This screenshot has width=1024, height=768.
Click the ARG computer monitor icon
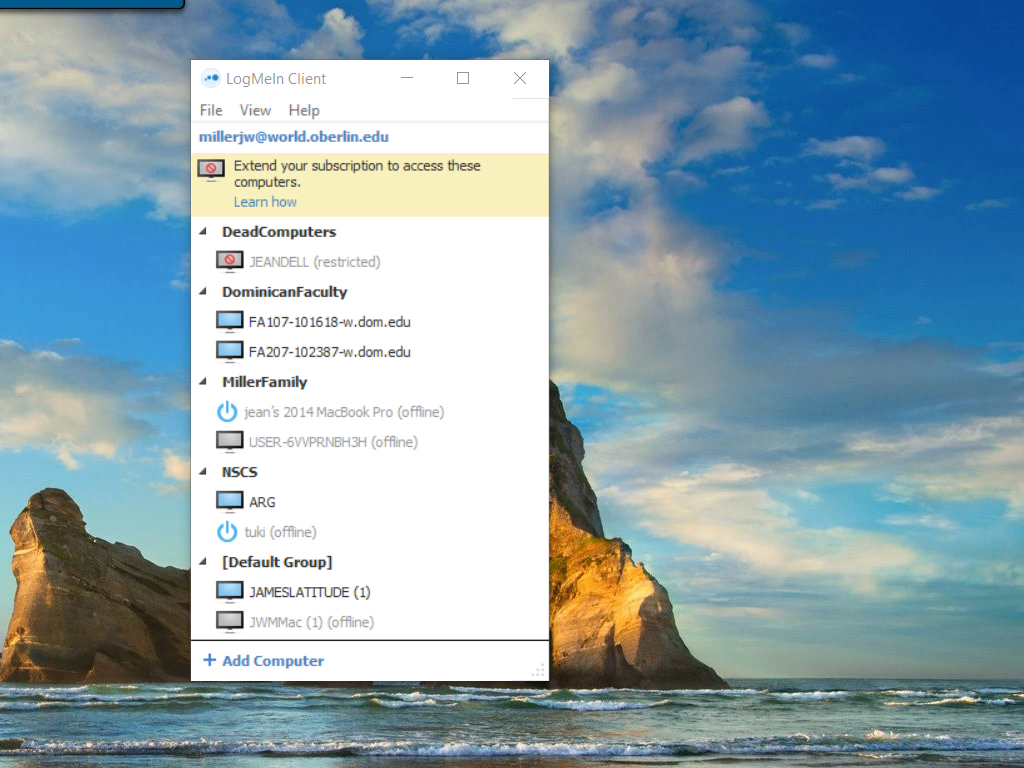click(x=229, y=502)
